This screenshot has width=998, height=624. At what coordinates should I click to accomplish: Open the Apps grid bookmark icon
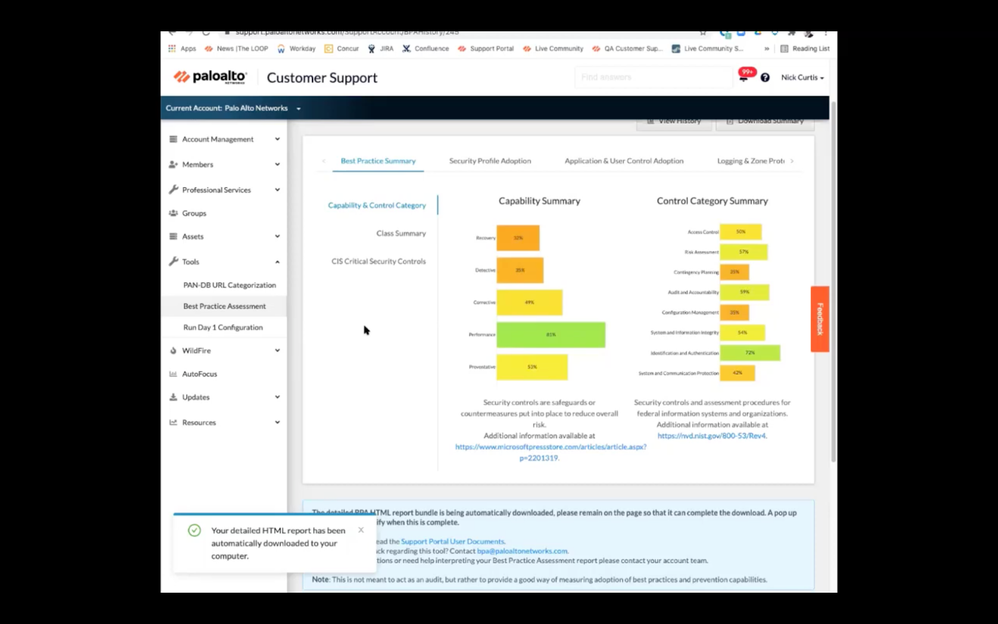(172, 48)
